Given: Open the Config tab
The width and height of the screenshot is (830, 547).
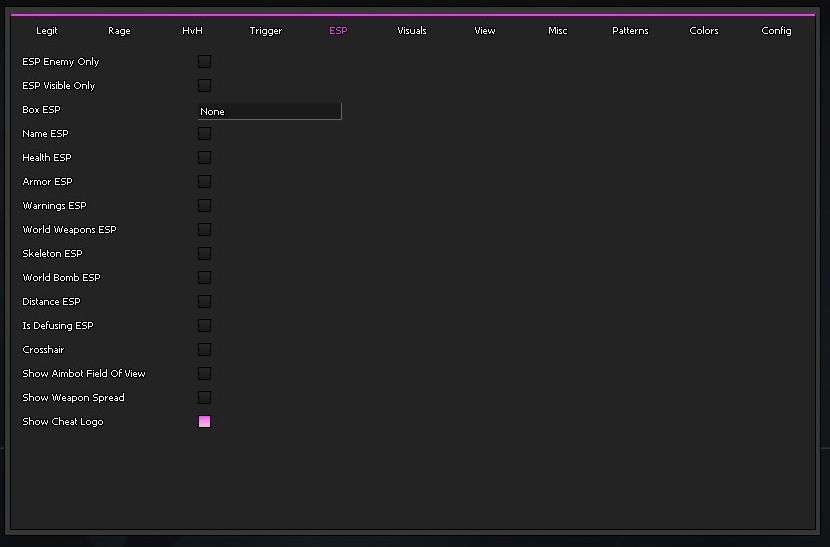Looking at the screenshot, I should [x=776, y=31].
